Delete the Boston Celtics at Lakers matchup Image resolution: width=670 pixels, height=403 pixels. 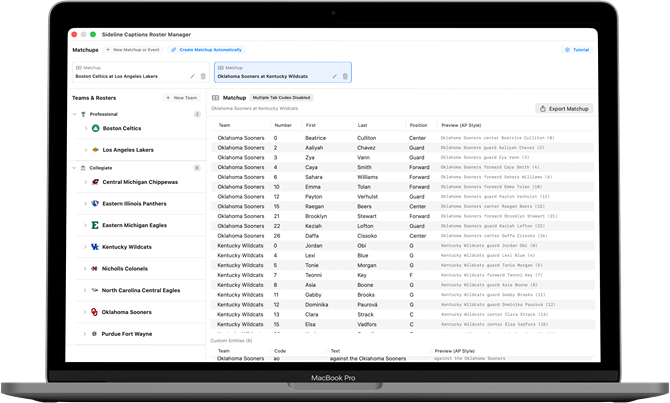click(202, 76)
